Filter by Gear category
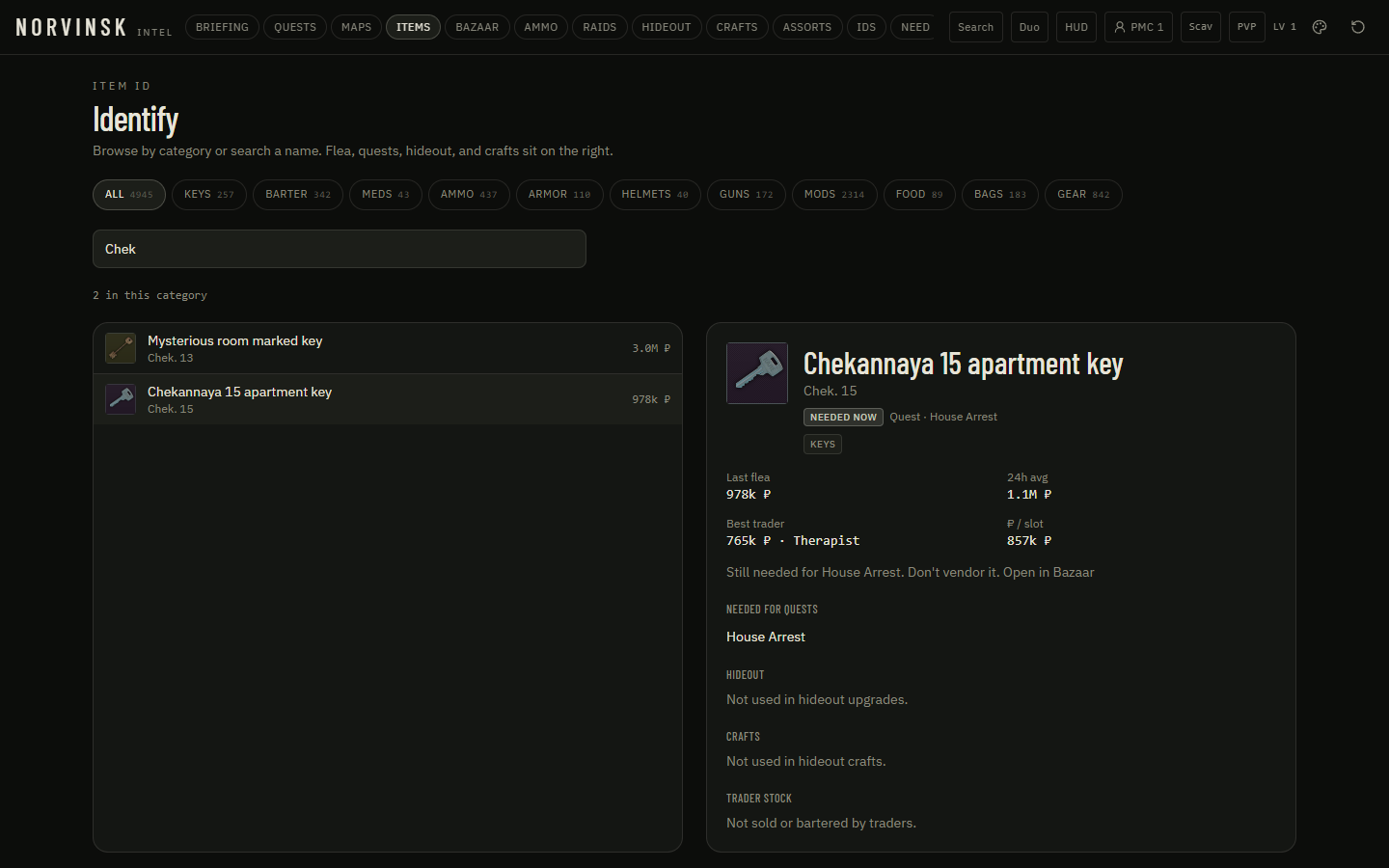This screenshot has width=1389, height=868. (x=1083, y=195)
